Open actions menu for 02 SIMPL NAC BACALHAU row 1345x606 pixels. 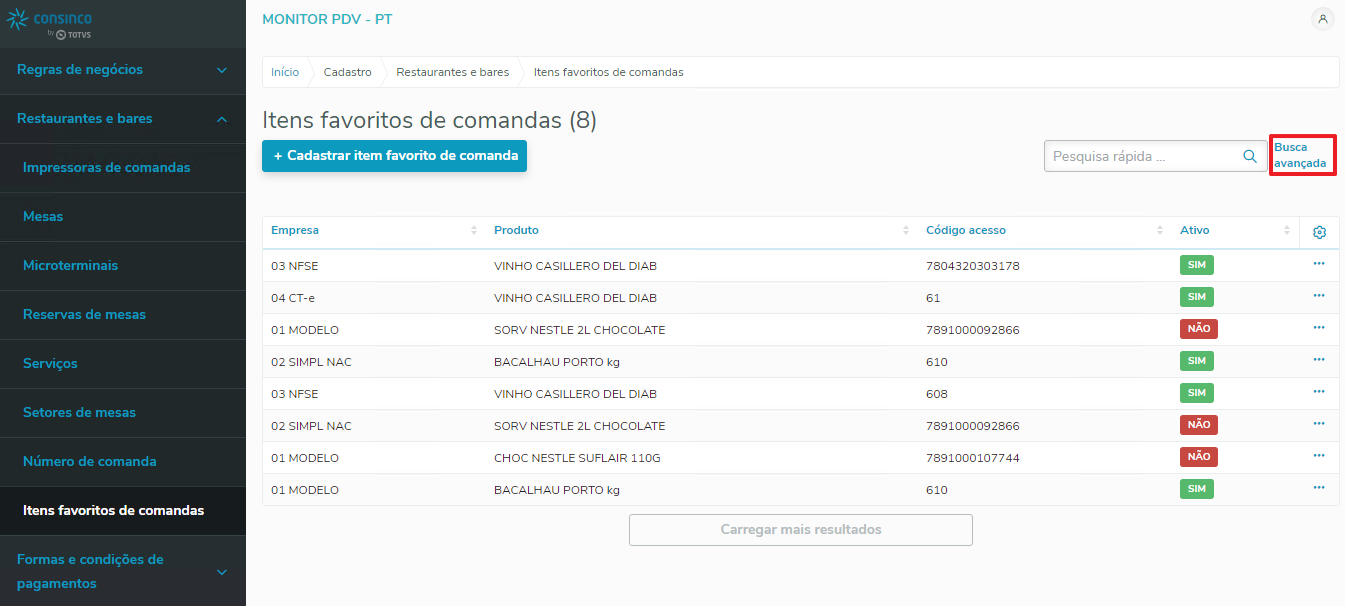(1319, 359)
